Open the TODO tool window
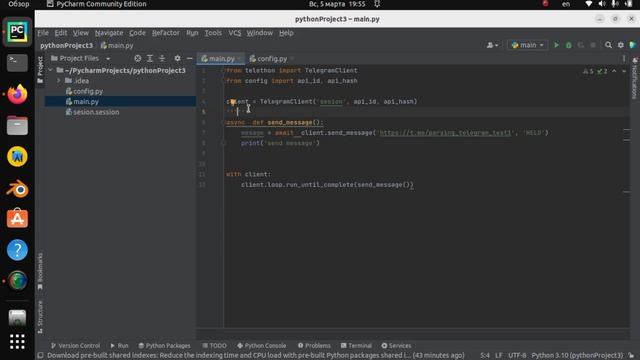Screen dimensions: 640x360 [214, 345]
